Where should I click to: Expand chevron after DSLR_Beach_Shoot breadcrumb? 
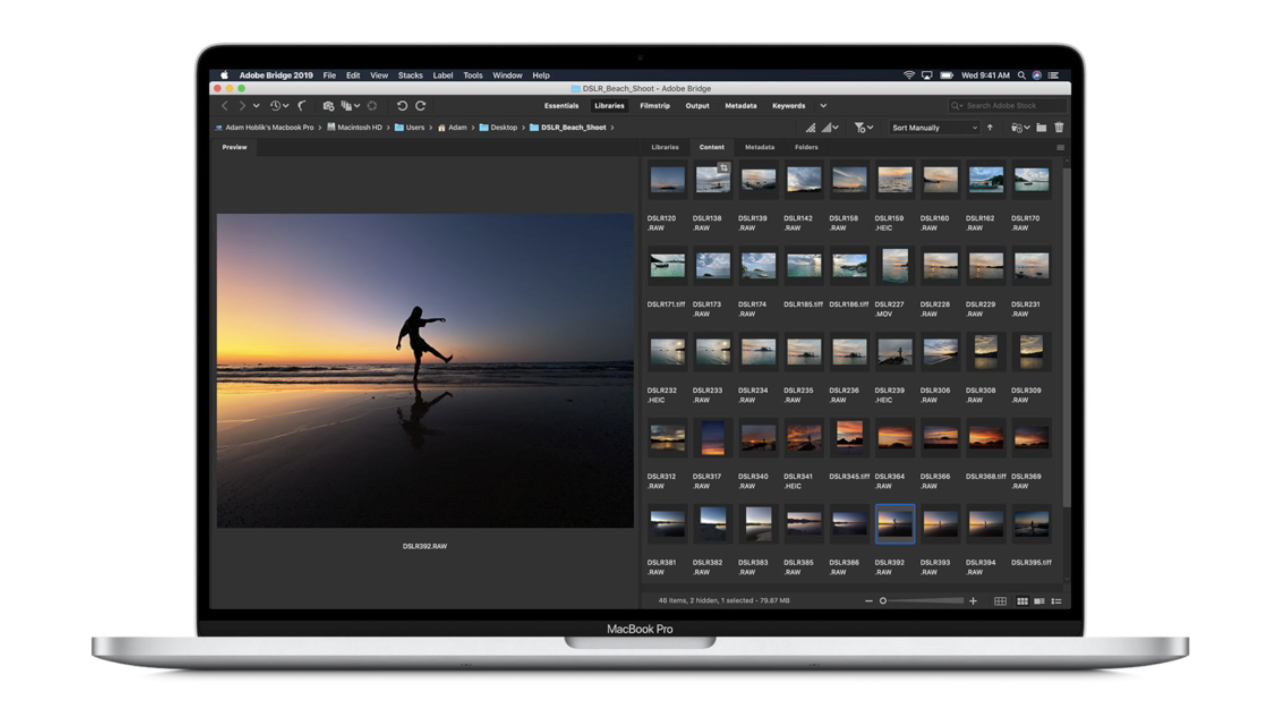pyautogui.click(x=612, y=128)
